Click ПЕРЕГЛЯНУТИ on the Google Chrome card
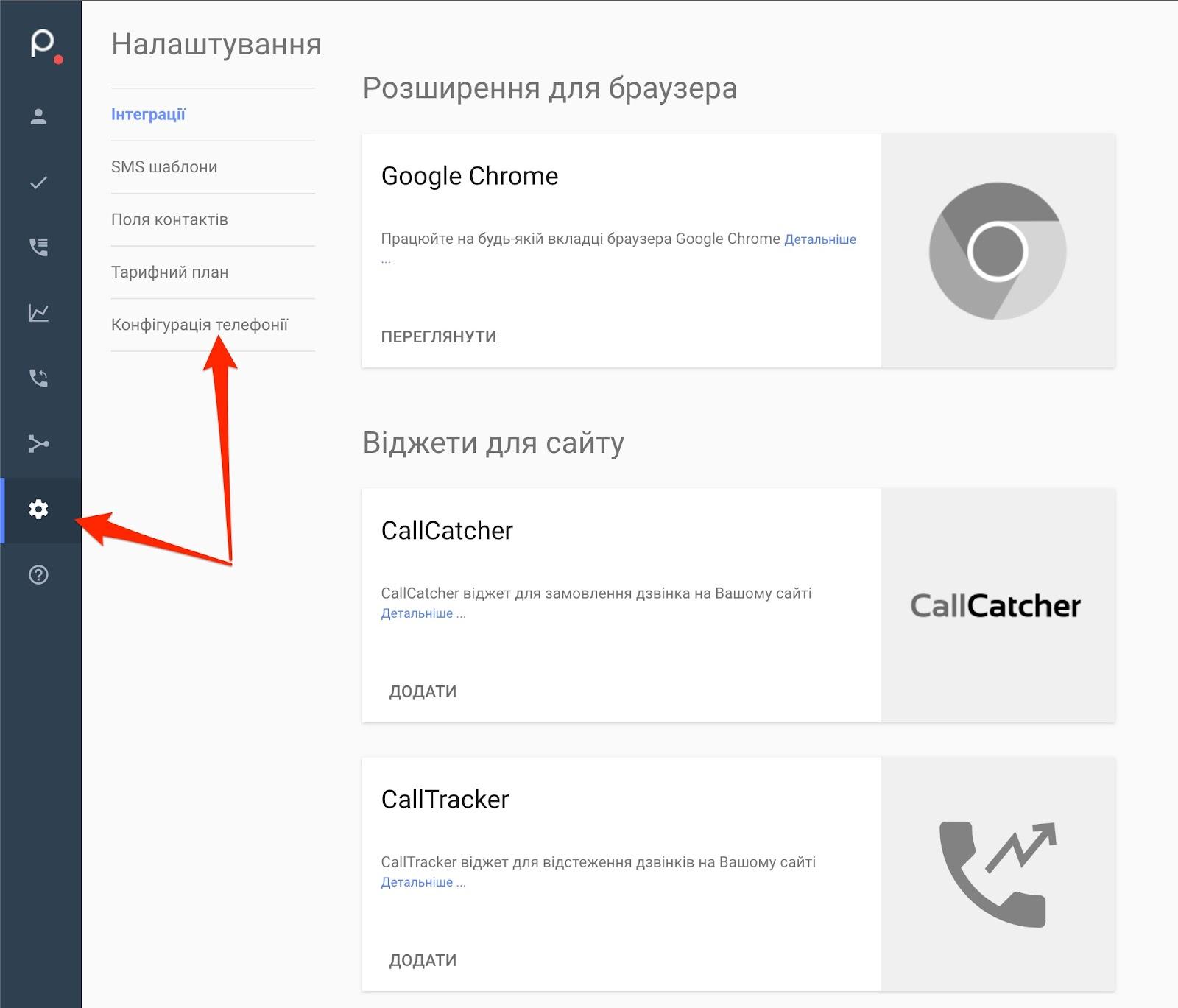Image resolution: width=1178 pixels, height=1008 pixels. (439, 336)
